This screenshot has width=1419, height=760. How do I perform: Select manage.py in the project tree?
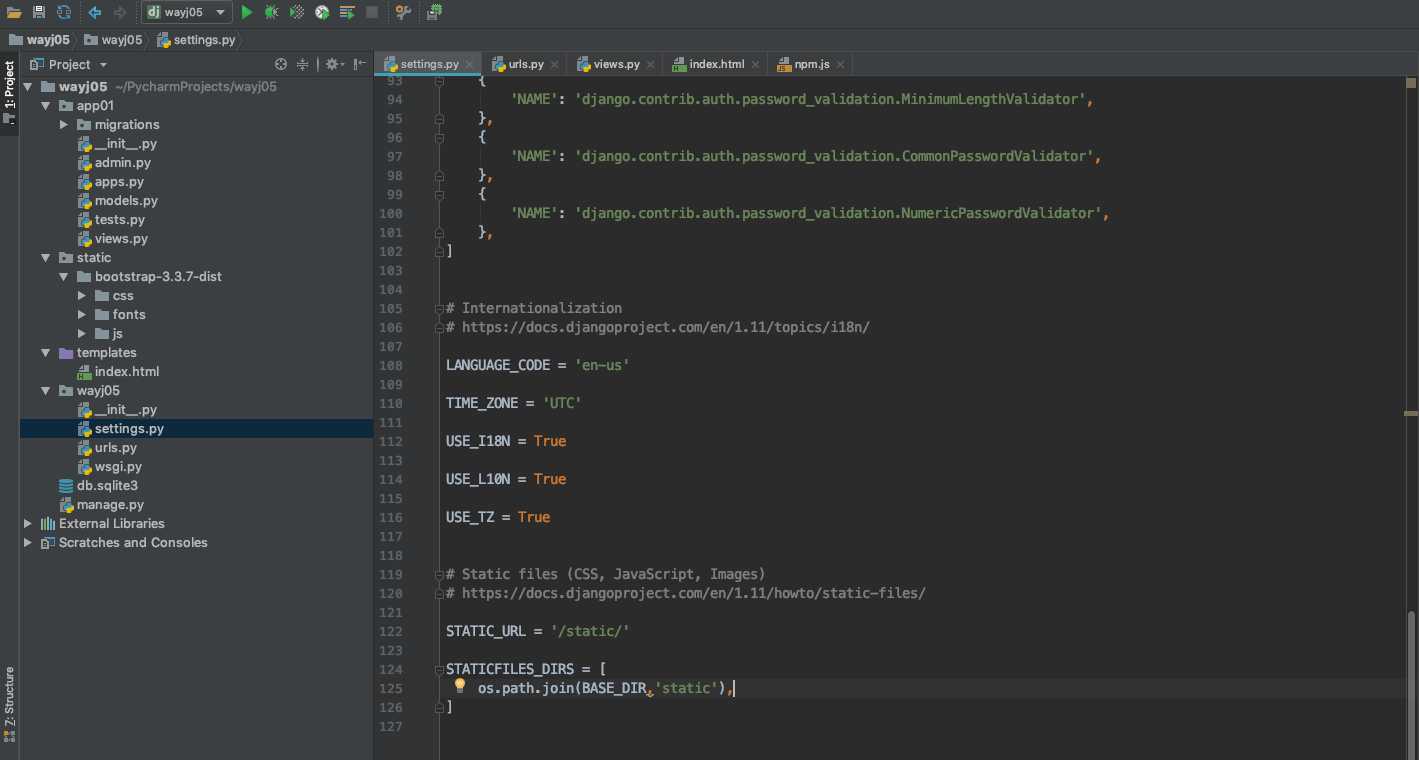pyautogui.click(x=110, y=505)
